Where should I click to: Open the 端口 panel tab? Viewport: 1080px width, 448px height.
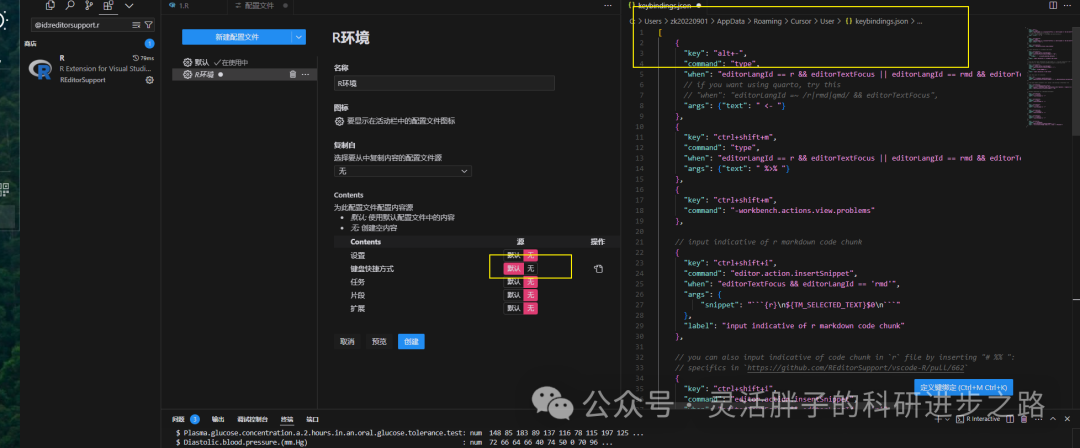(312, 419)
